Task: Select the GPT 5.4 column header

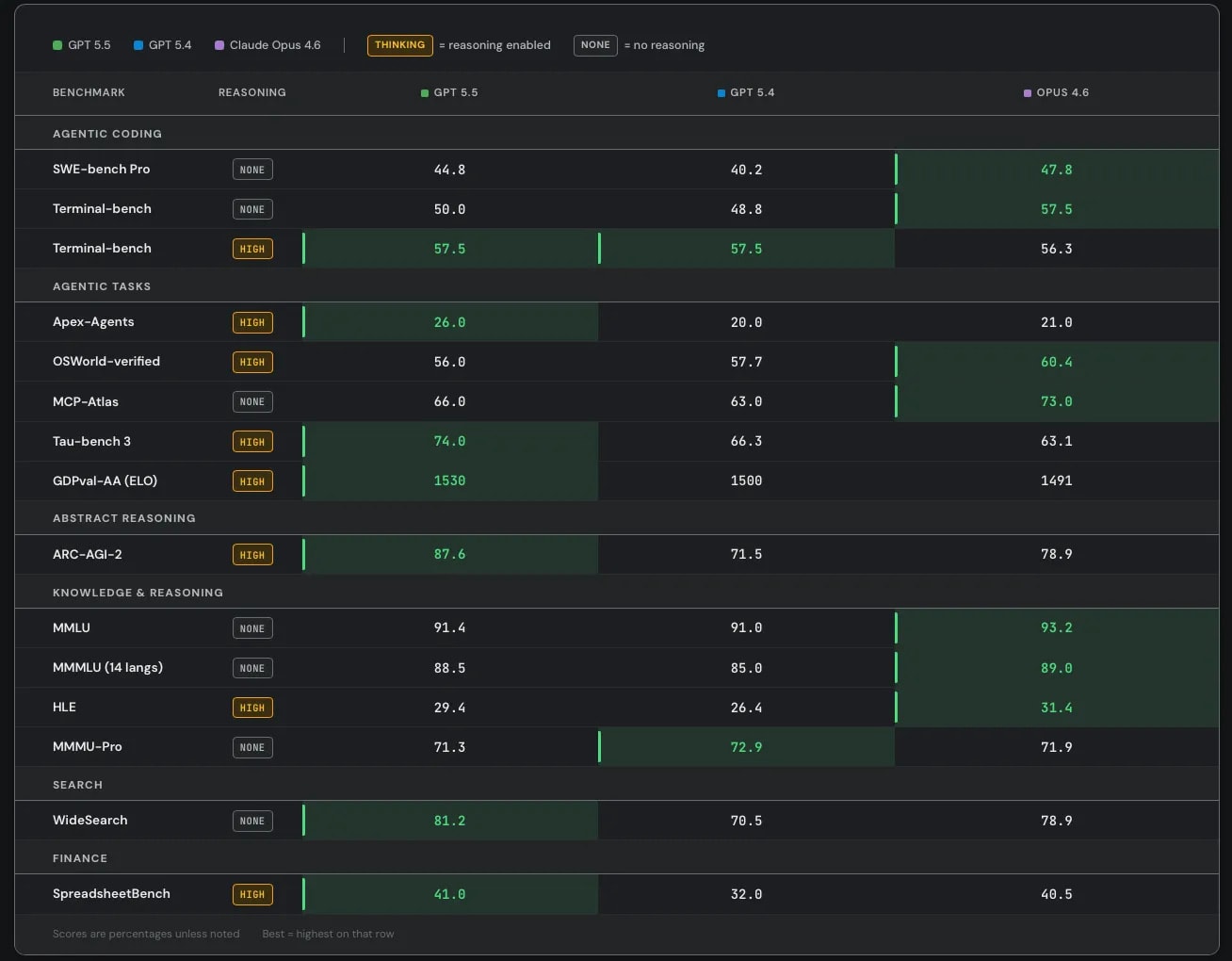Action: point(746,92)
